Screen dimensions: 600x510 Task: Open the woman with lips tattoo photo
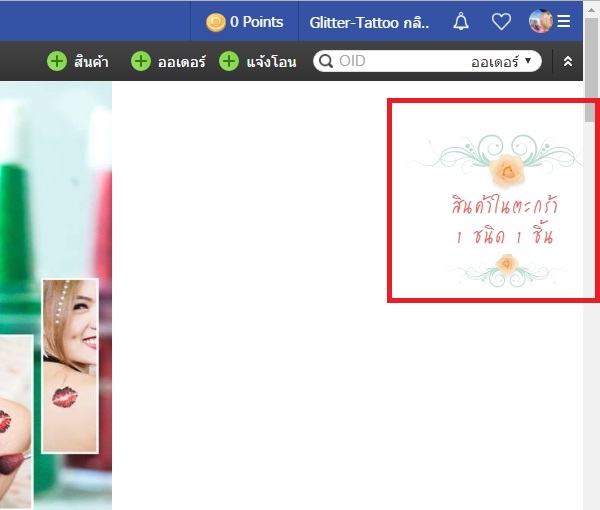pyautogui.click(x=70, y=366)
